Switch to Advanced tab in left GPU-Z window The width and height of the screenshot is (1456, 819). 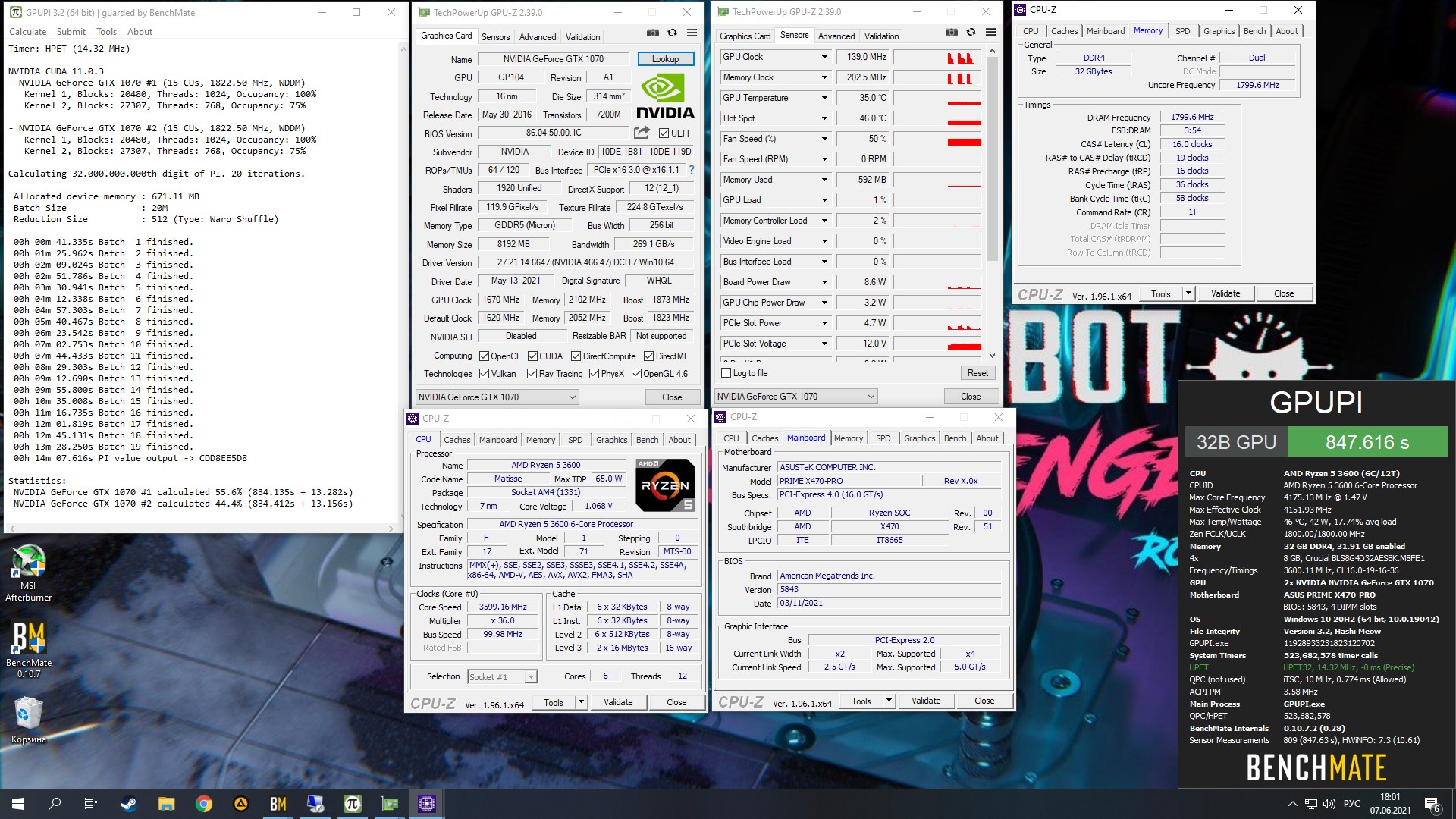(x=538, y=36)
